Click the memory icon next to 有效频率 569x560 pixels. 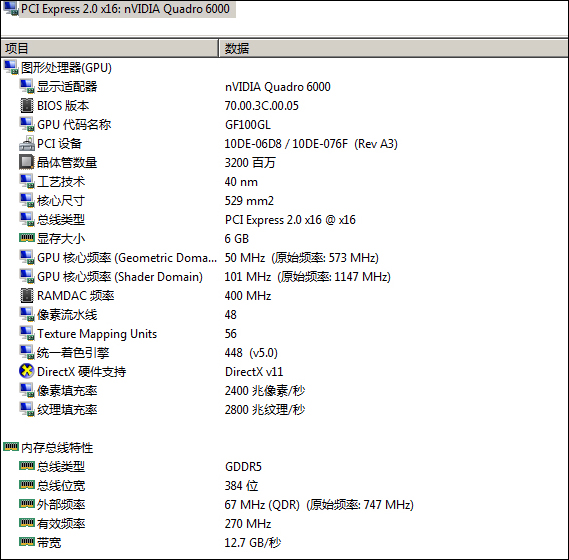[27, 523]
